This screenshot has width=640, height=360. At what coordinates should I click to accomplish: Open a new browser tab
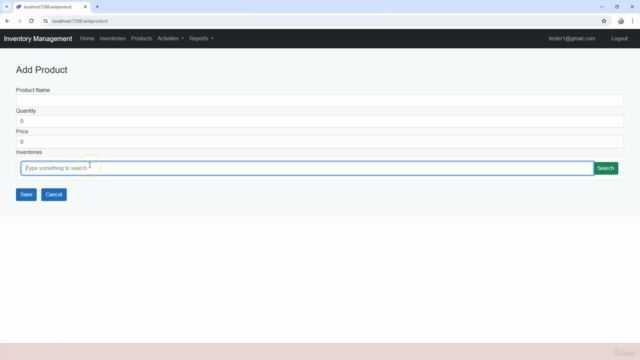coord(97,7)
